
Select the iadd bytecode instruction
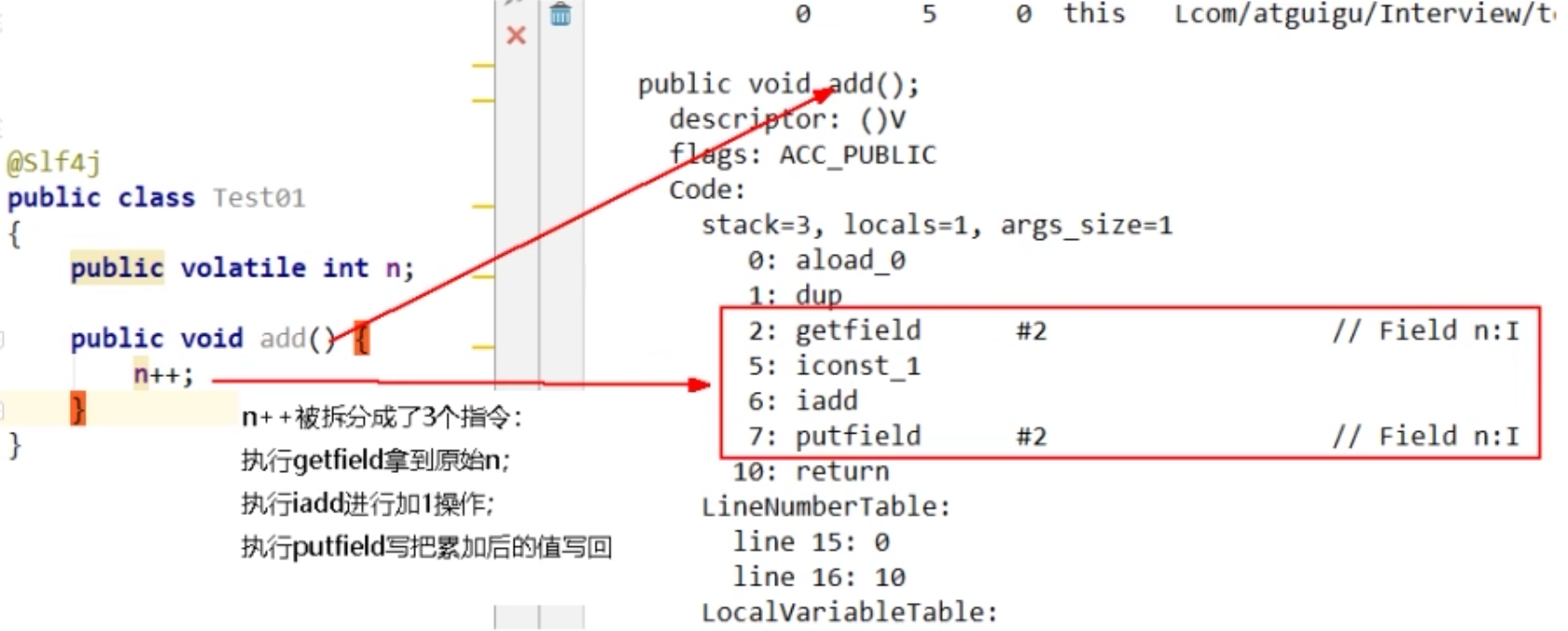[x=826, y=401]
